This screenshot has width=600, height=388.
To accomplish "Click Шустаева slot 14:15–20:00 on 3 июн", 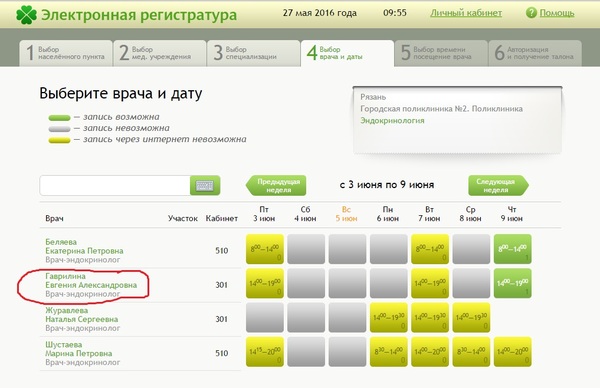I will click(x=265, y=352).
